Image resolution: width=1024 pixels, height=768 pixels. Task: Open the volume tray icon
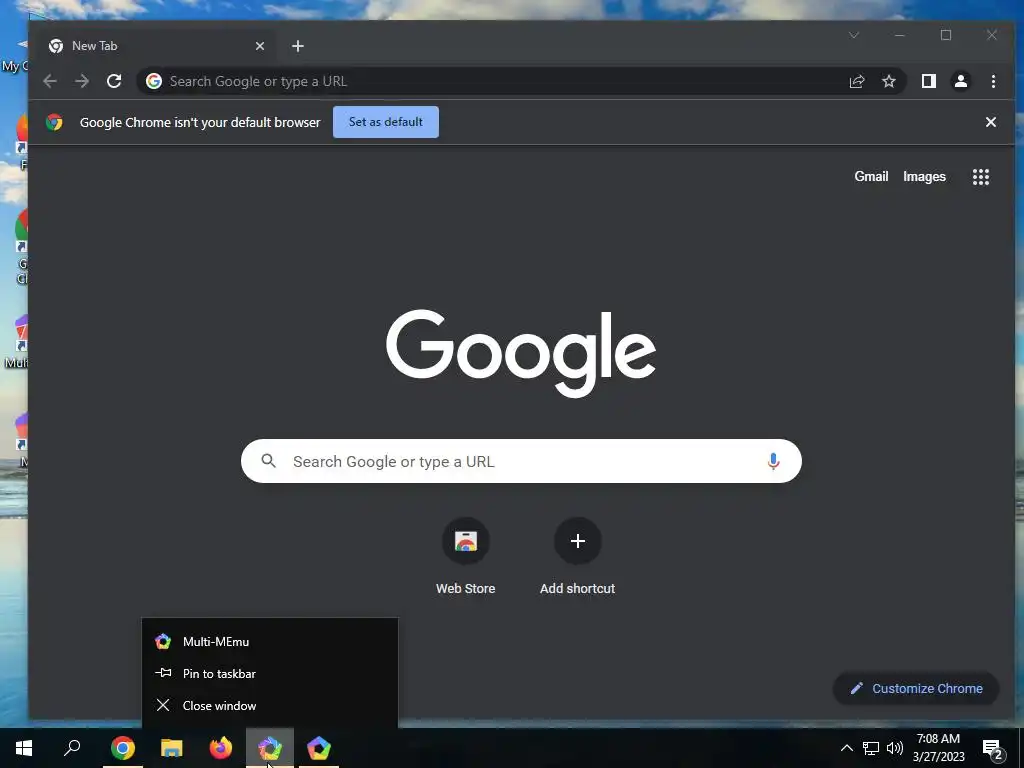[x=895, y=748]
